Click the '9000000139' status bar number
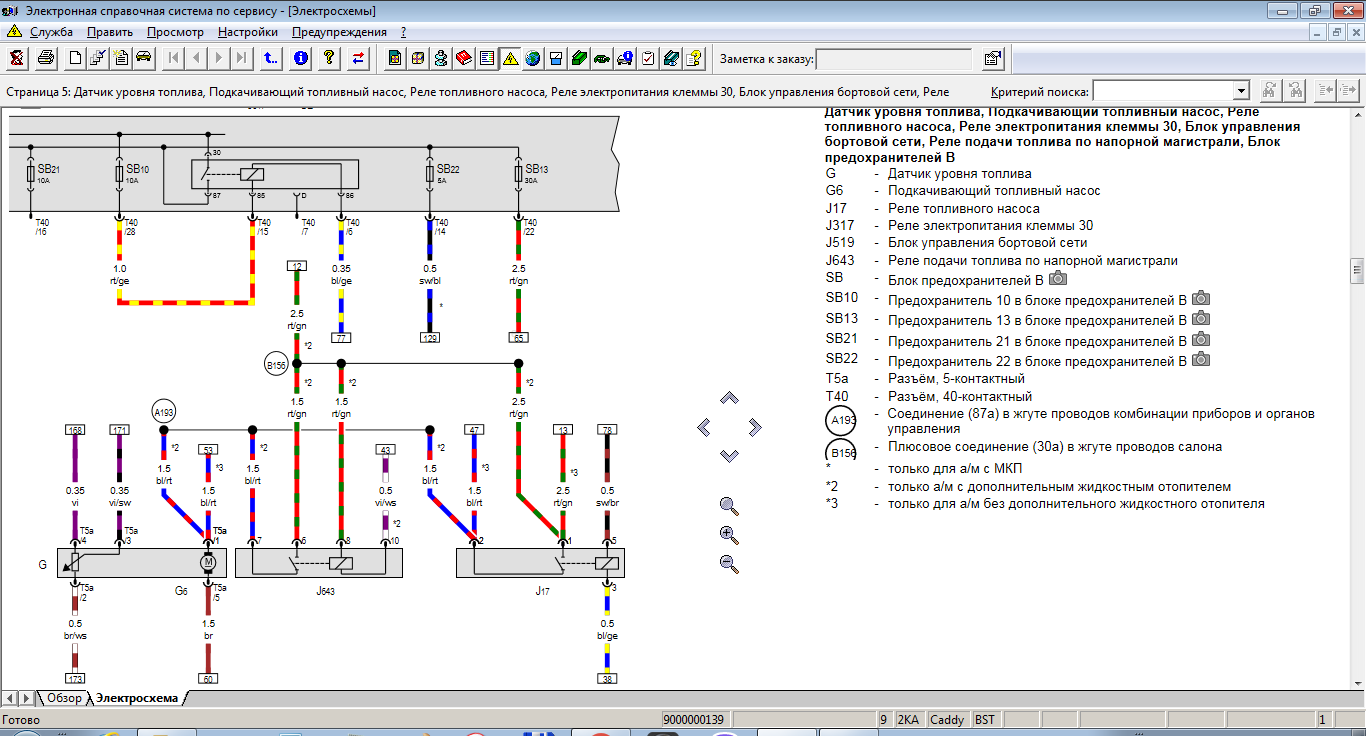Viewport: 1366px width, 736px height. tap(693, 720)
